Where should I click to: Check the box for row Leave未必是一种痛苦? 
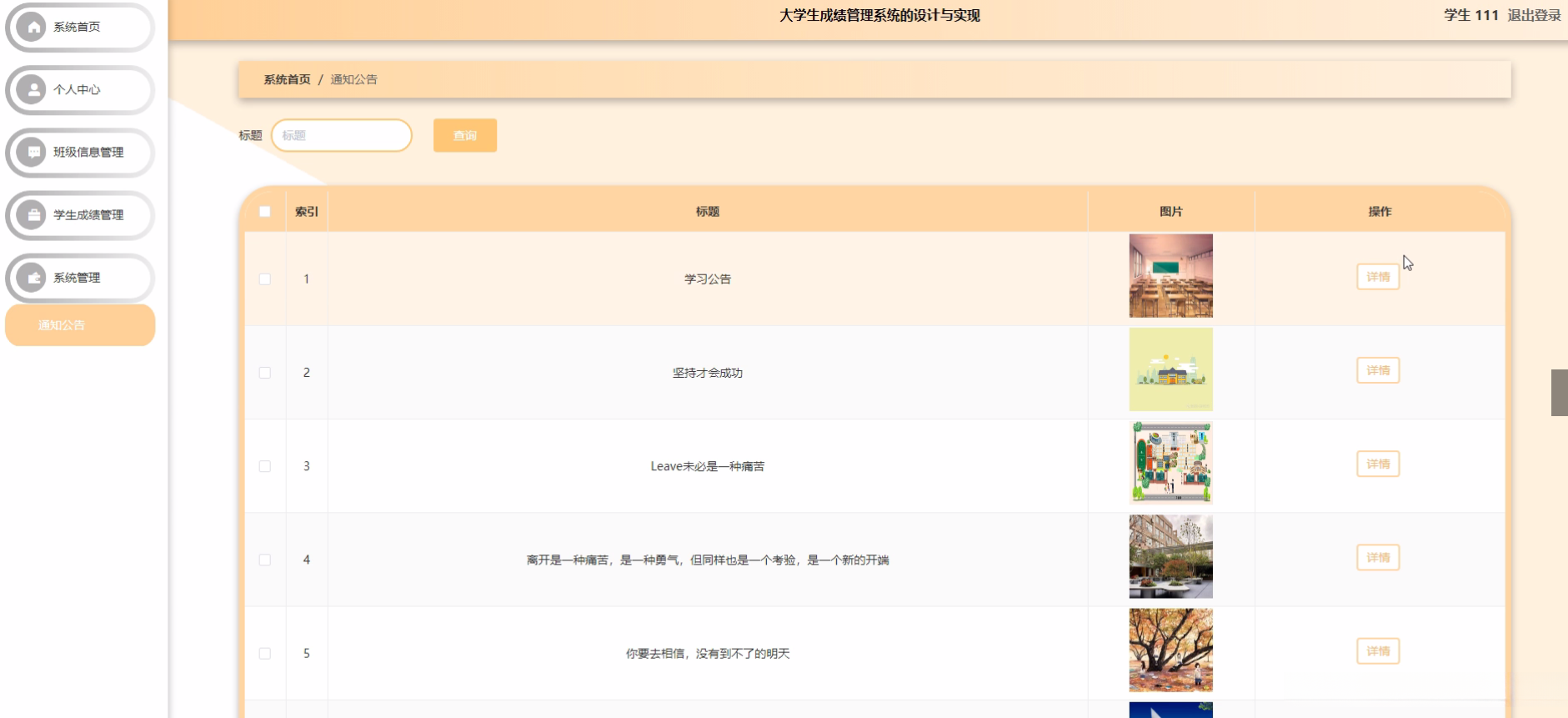click(265, 466)
